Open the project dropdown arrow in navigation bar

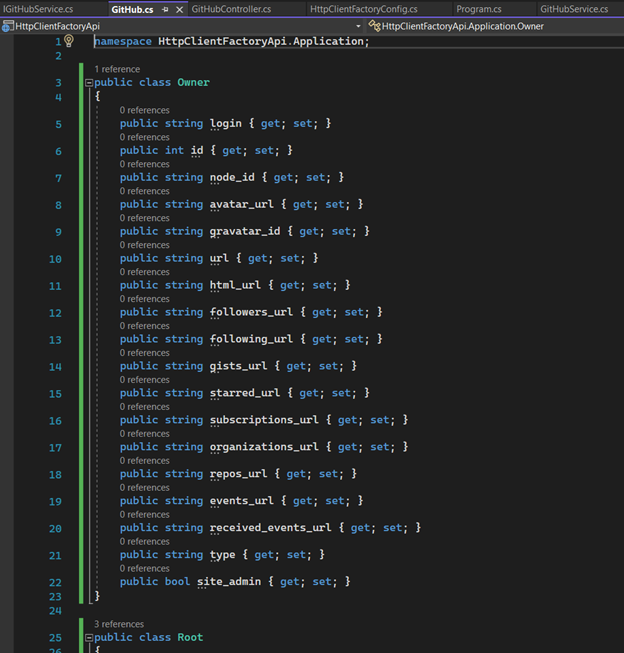[x=358, y=26]
